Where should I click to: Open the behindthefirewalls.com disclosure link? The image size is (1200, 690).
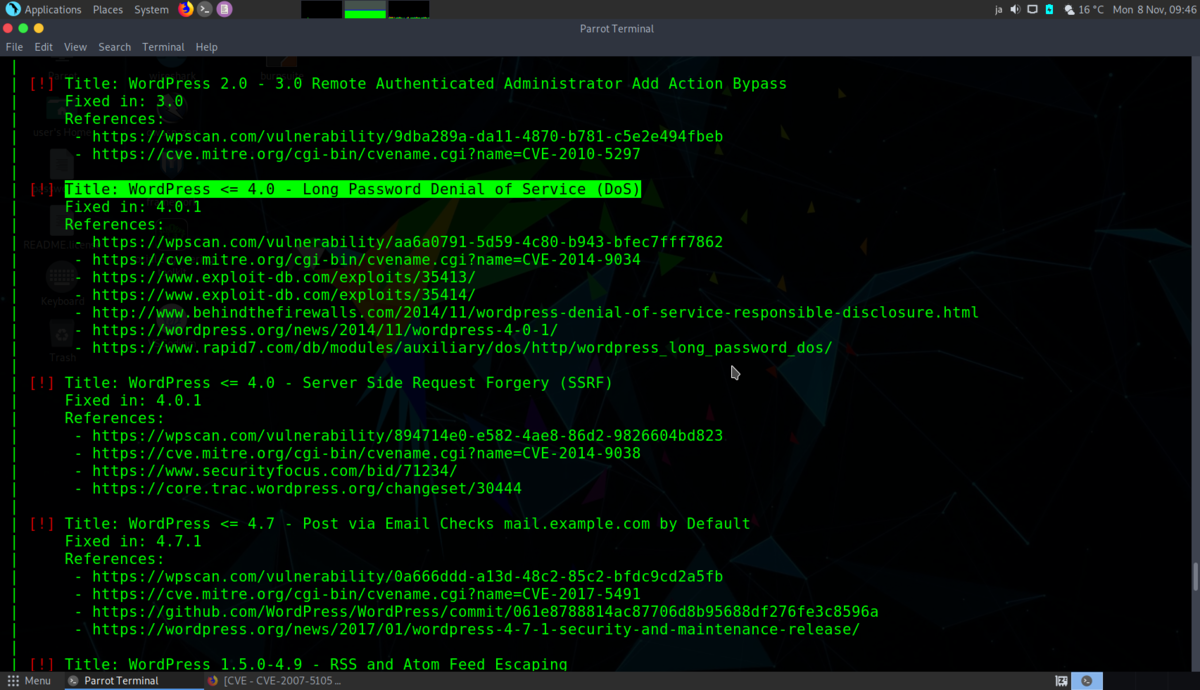tap(535, 312)
